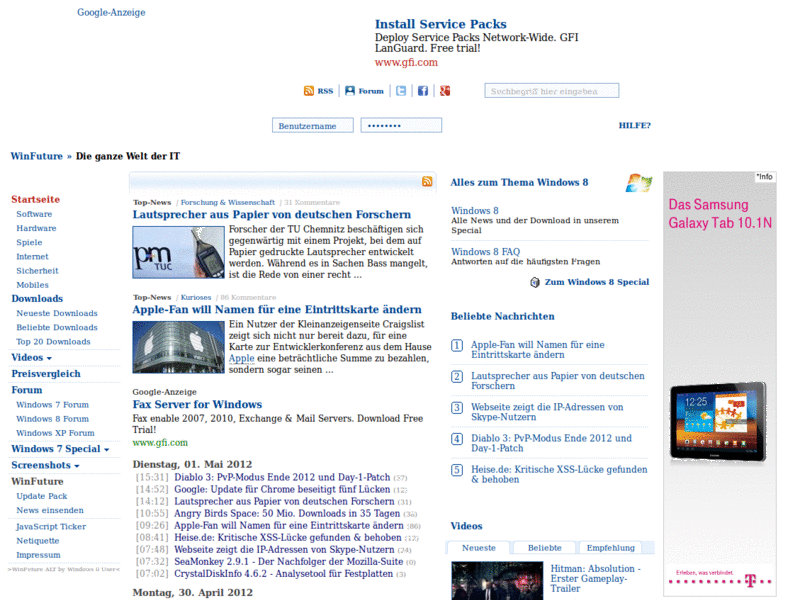Viewport: 800px width, 600px height.
Task: Open Top 20 Downloads link
Action: click(53, 341)
